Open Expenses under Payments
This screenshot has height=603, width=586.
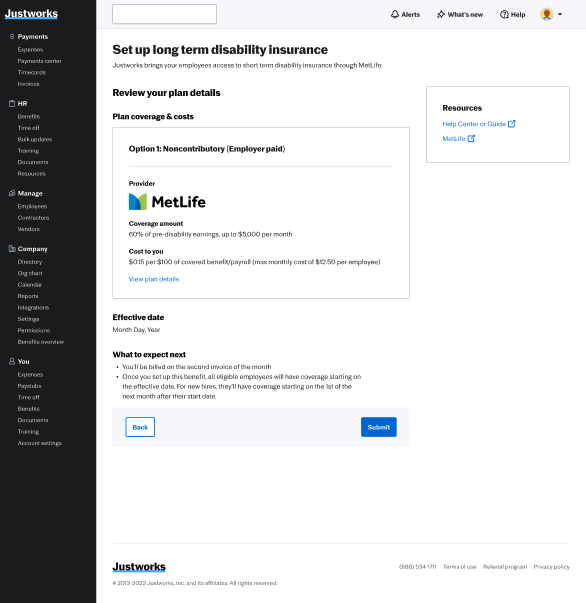pos(30,50)
